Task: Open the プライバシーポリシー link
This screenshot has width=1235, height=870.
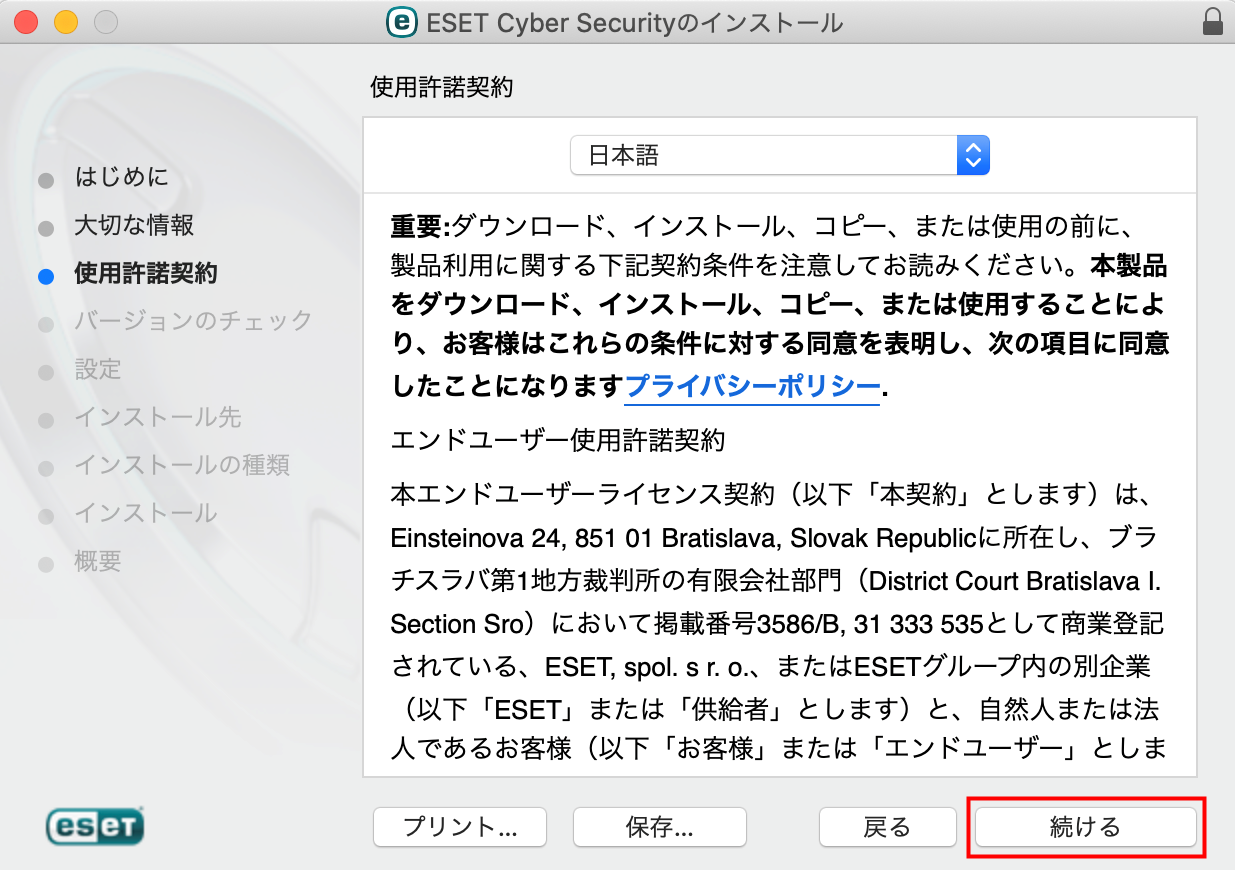Action: pyautogui.click(x=752, y=386)
